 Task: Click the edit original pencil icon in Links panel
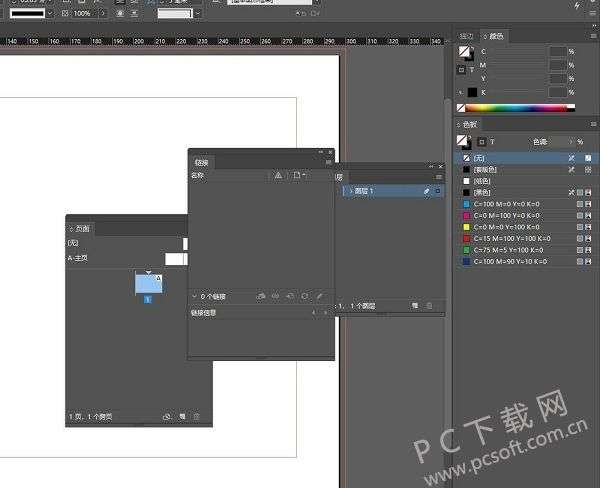320,297
